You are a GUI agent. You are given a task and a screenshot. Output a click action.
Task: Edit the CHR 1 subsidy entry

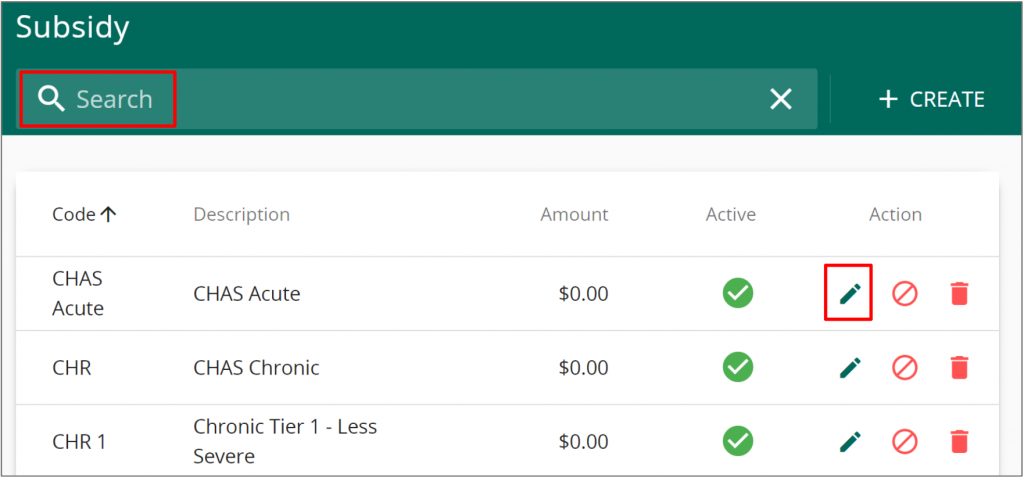point(850,442)
